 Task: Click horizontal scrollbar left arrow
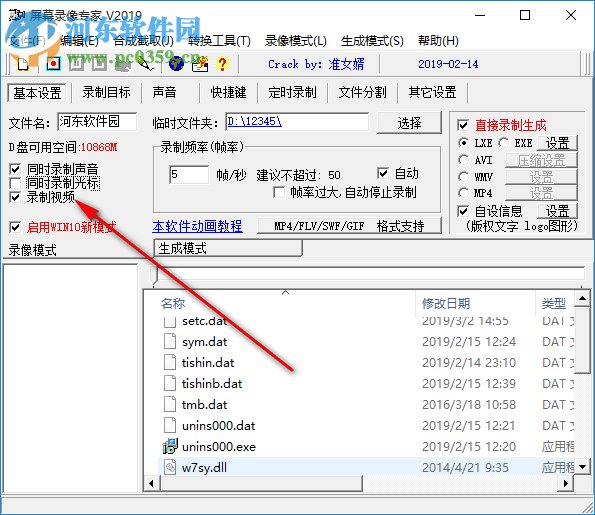(x=152, y=484)
